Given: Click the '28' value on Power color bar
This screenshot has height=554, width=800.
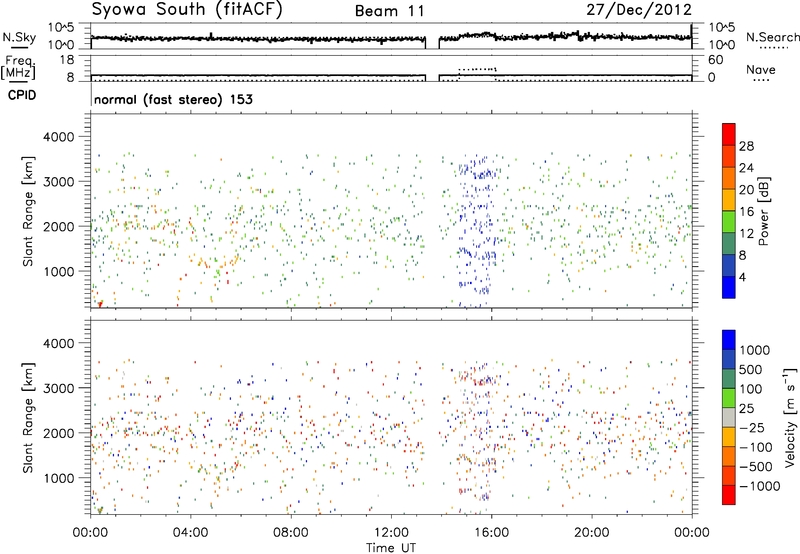Looking at the screenshot, I should pyautogui.click(x=746, y=146).
